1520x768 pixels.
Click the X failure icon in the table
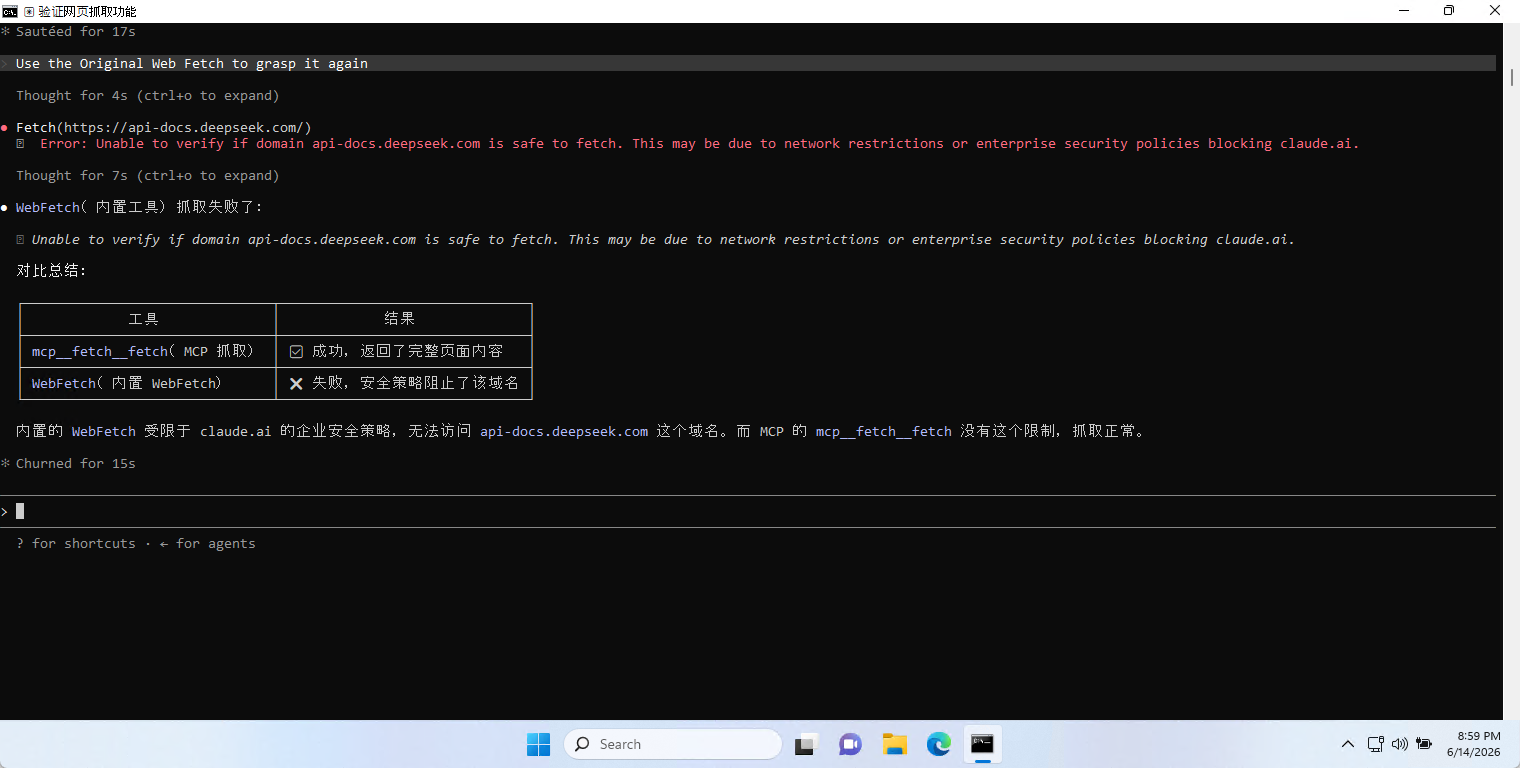[x=296, y=383]
